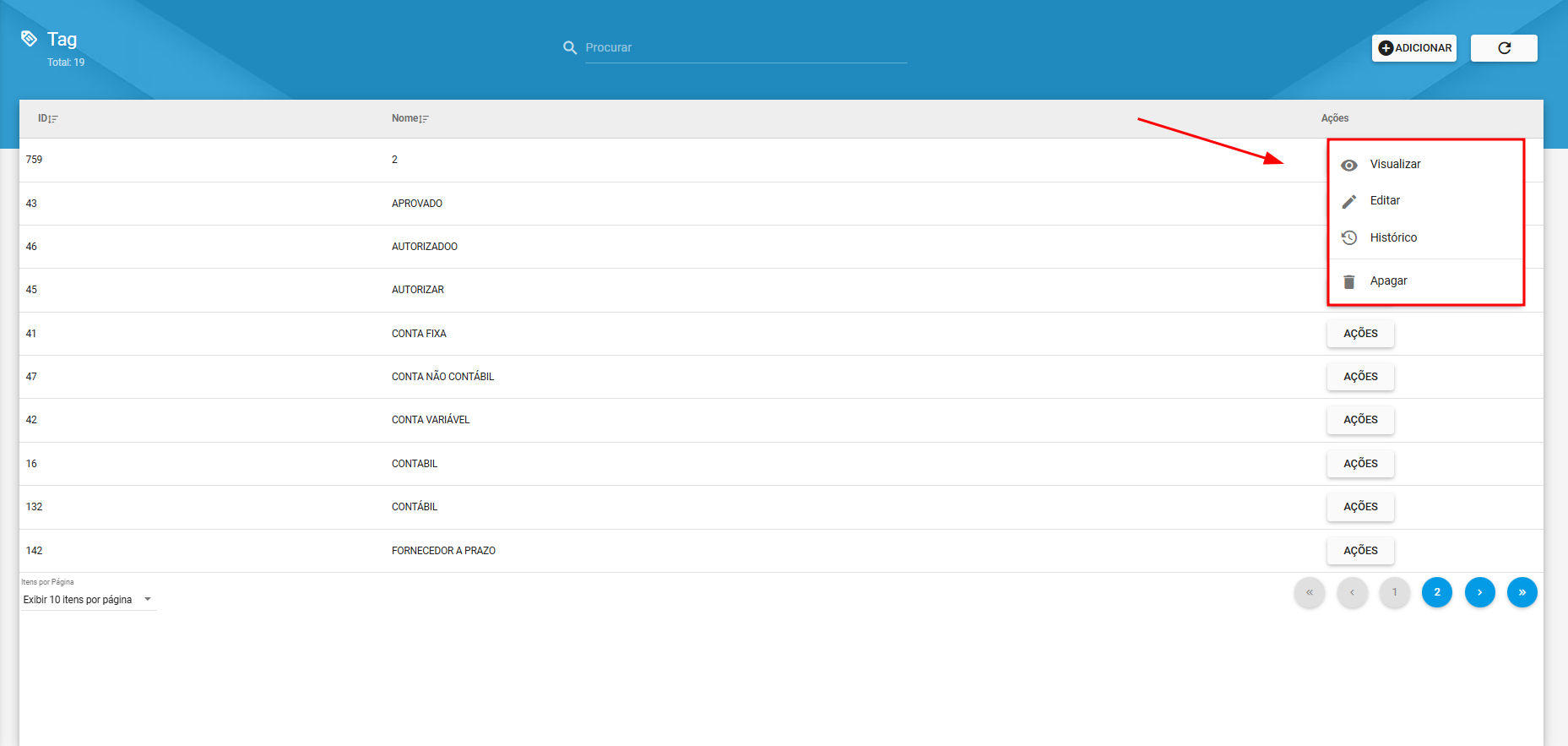Sort the list by Nome column icon
The width and height of the screenshot is (1568, 746).
pyautogui.click(x=424, y=119)
